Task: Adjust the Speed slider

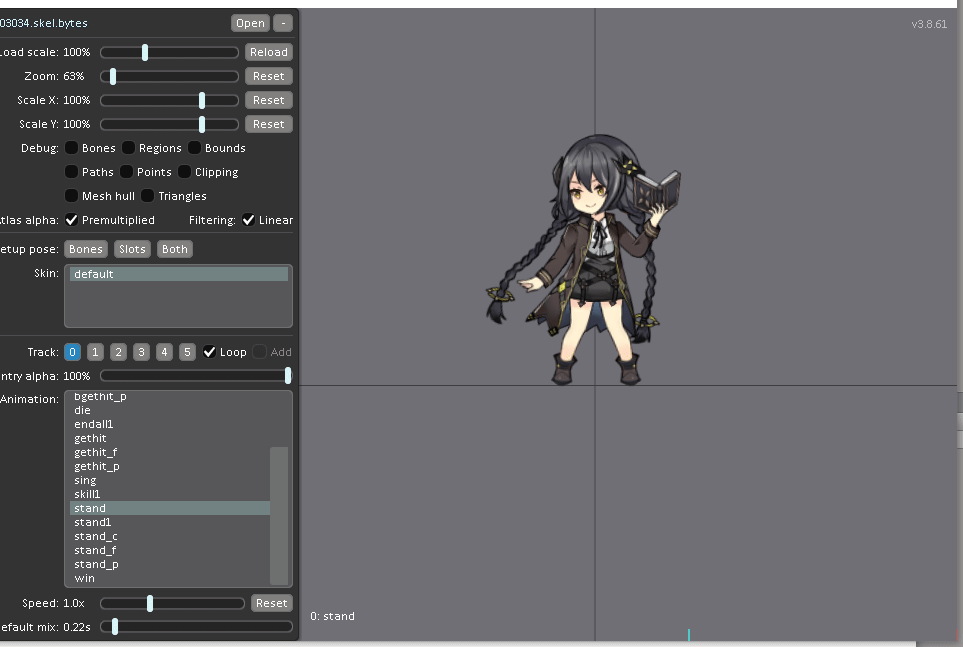Action: point(173,603)
